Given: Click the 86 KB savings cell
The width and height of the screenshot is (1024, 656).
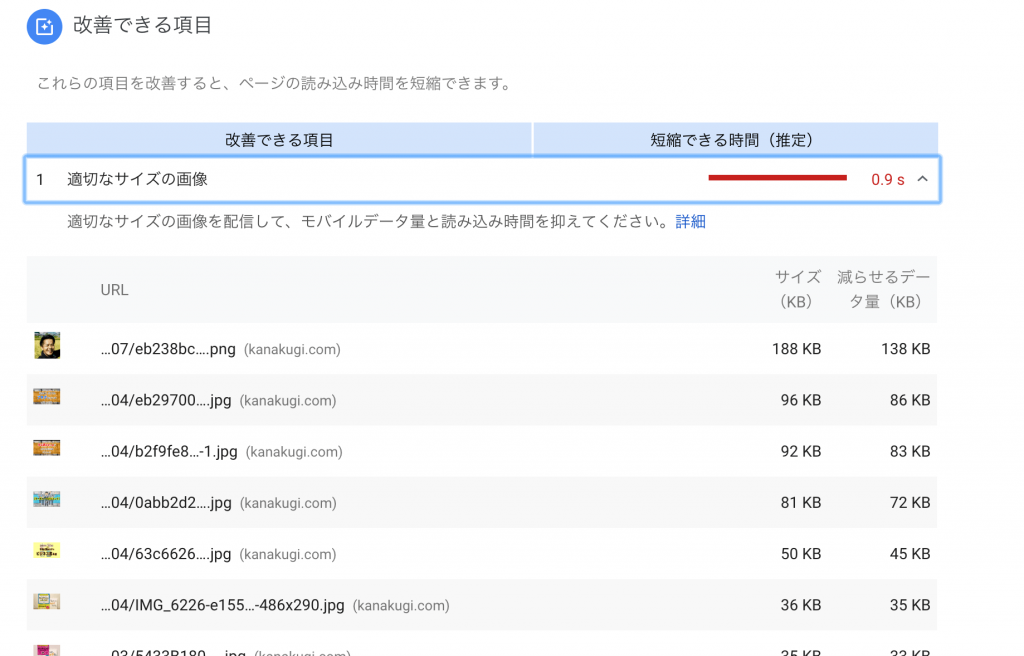Looking at the screenshot, I should point(910,401).
